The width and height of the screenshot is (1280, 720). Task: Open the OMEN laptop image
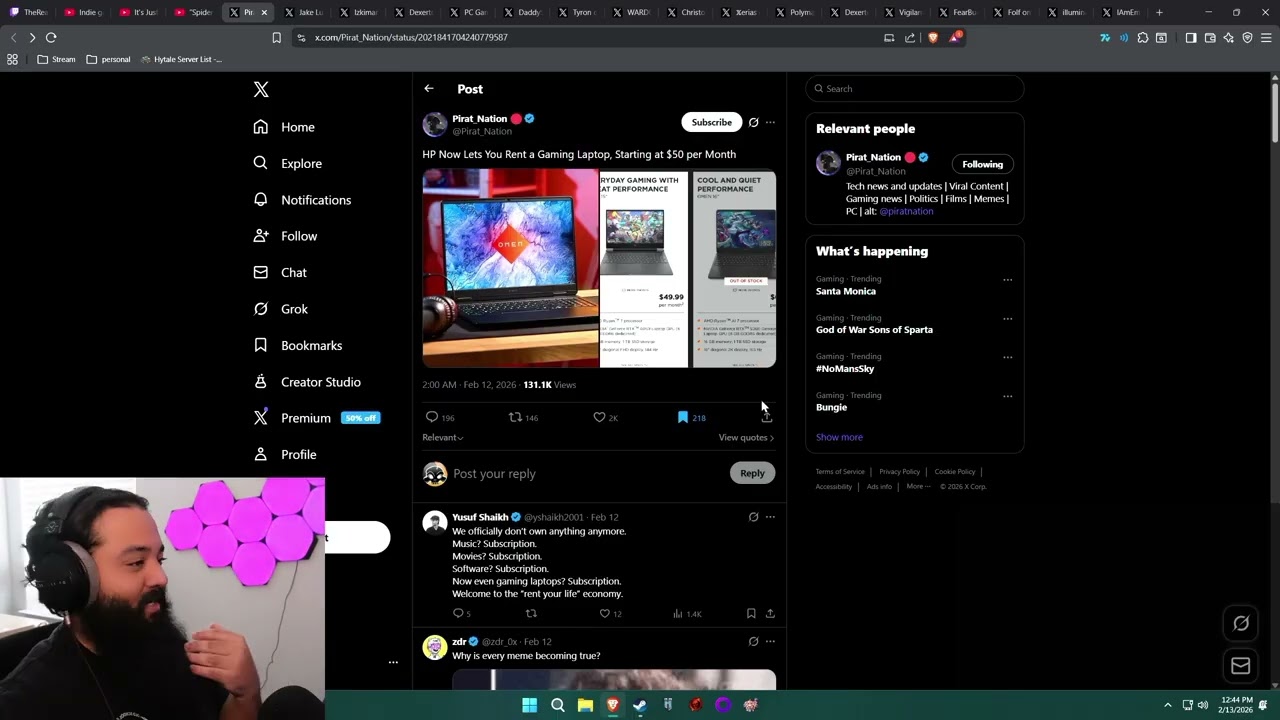click(x=510, y=268)
